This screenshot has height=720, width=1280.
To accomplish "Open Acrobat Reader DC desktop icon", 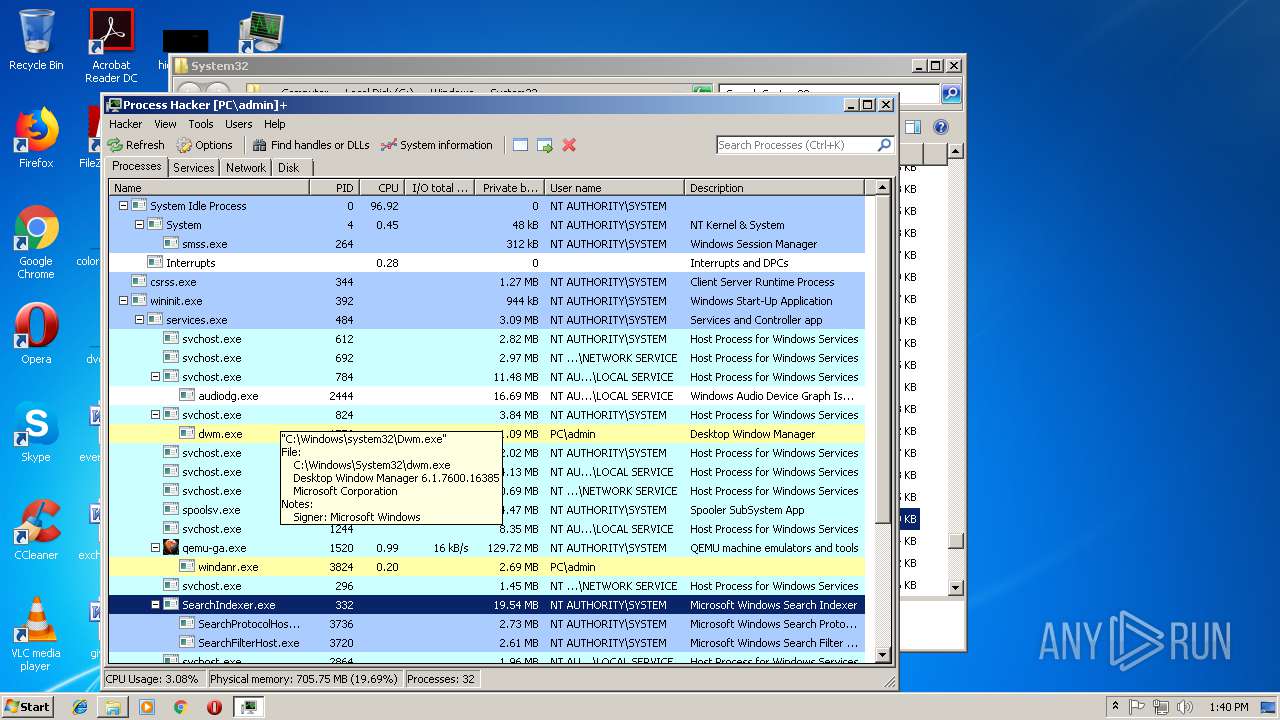I will (111, 46).
